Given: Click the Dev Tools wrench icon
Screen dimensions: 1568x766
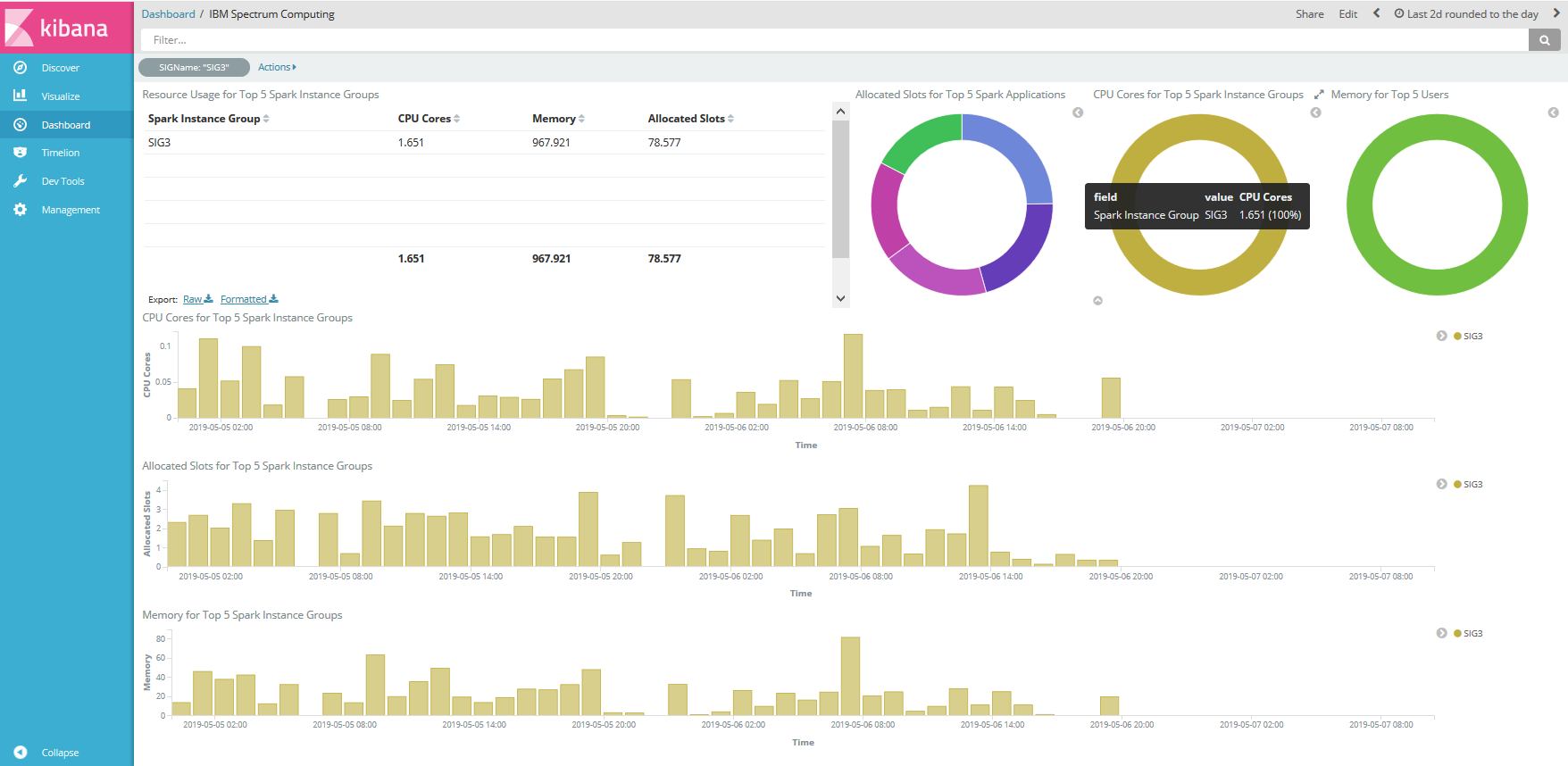Looking at the screenshot, I should pyautogui.click(x=20, y=181).
